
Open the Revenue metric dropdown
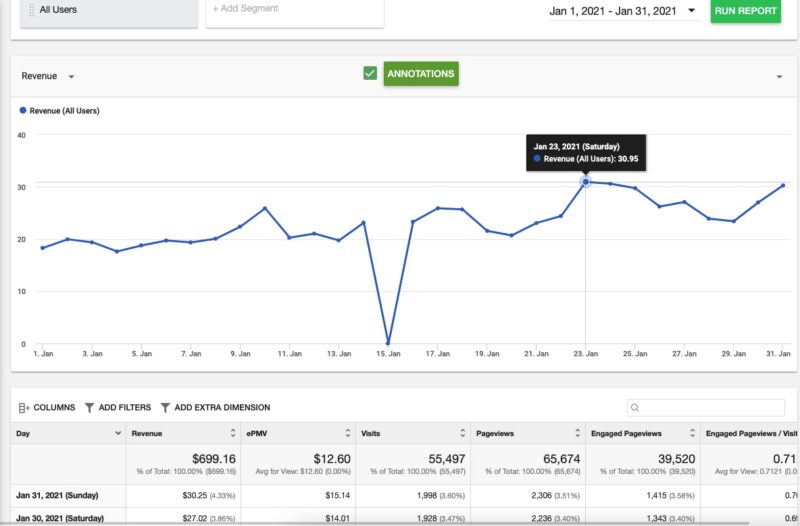click(48, 76)
